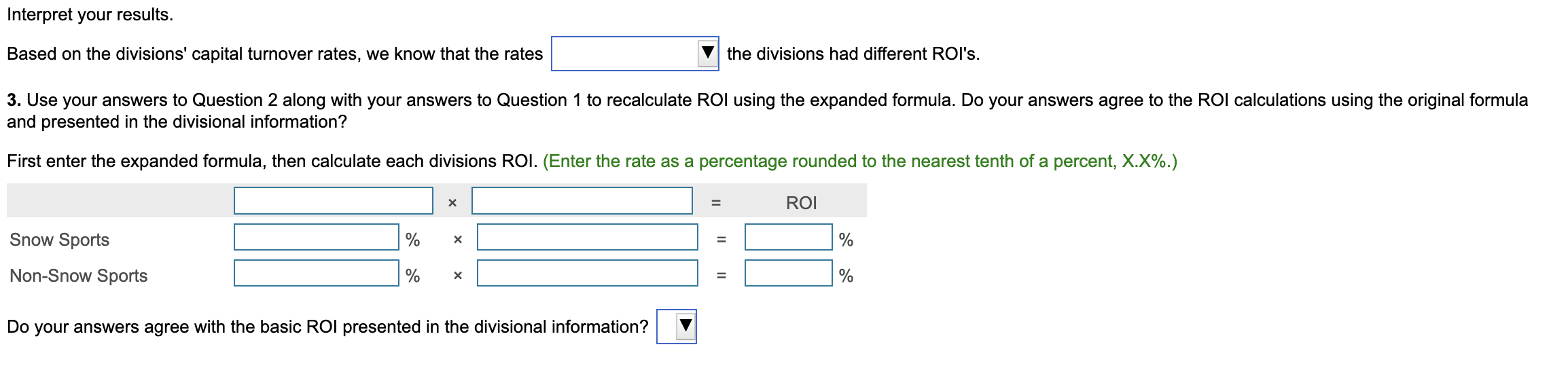Click the ROI column header
Image resolution: width=1568 pixels, height=368 pixels.
pos(801,203)
